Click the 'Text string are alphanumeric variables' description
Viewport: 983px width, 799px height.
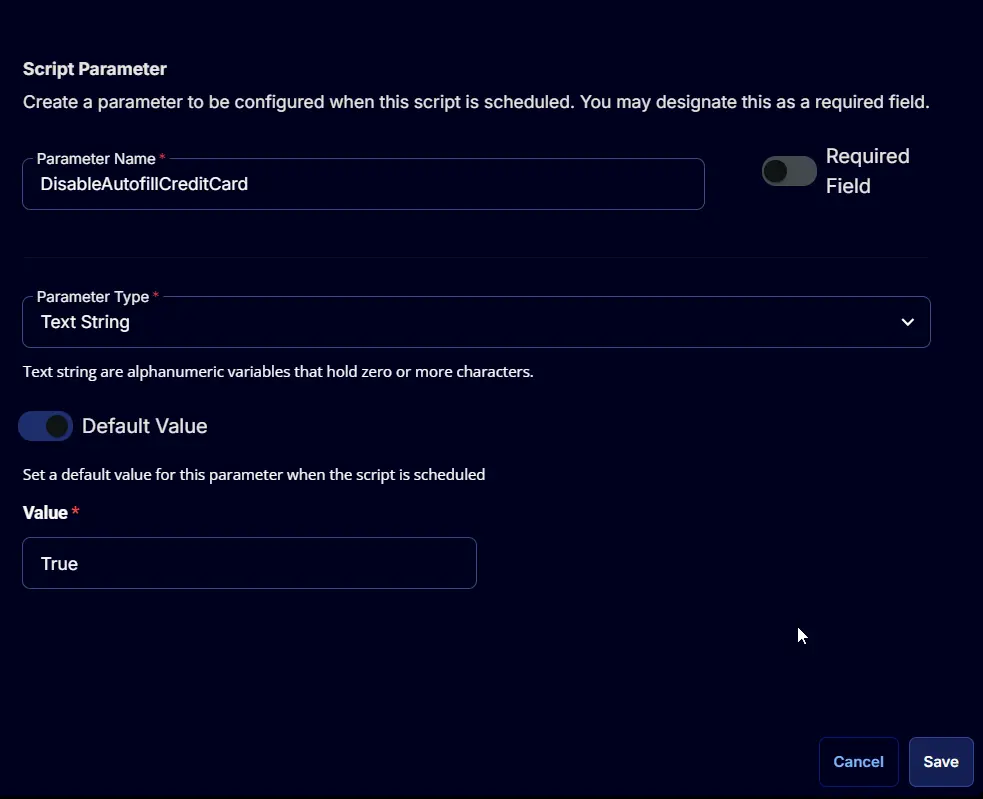click(278, 372)
